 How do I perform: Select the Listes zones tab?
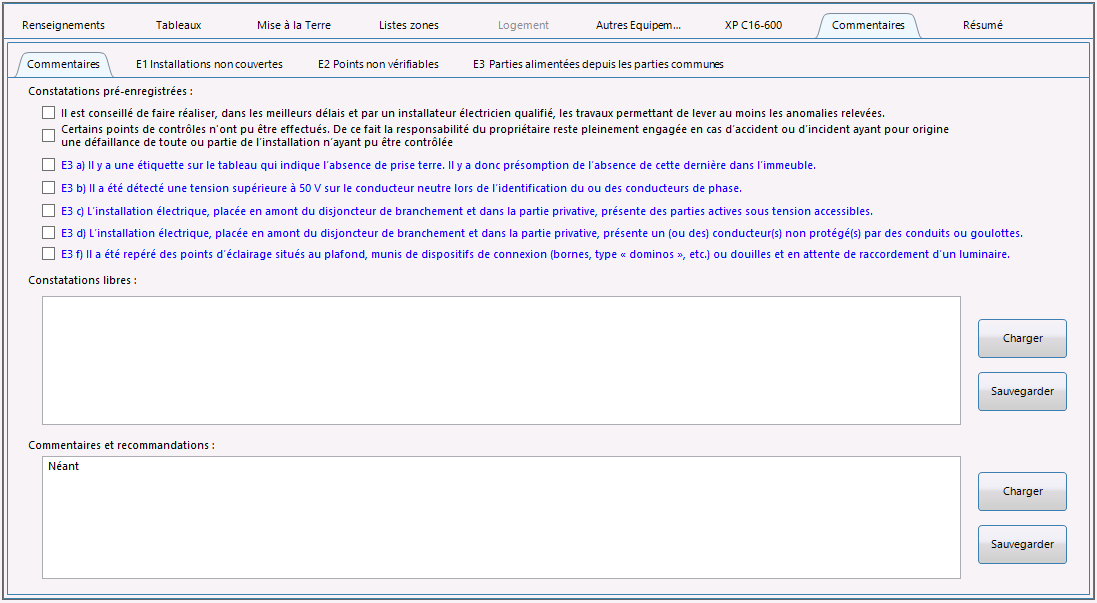pyautogui.click(x=408, y=25)
